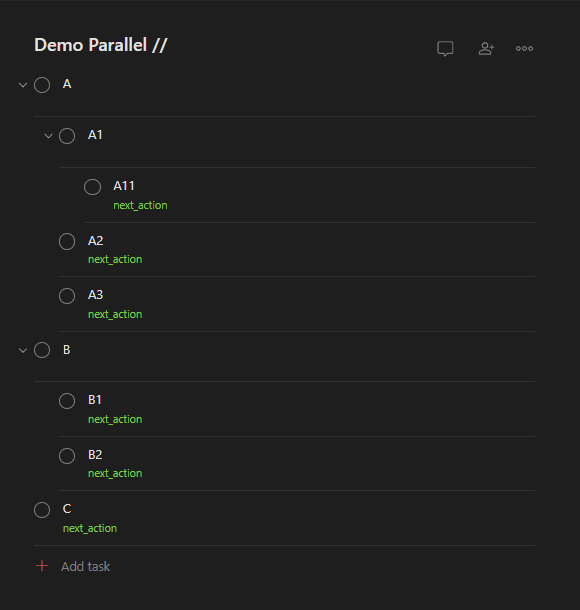
Task: Click the share project person icon
Action: [x=486, y=49]
